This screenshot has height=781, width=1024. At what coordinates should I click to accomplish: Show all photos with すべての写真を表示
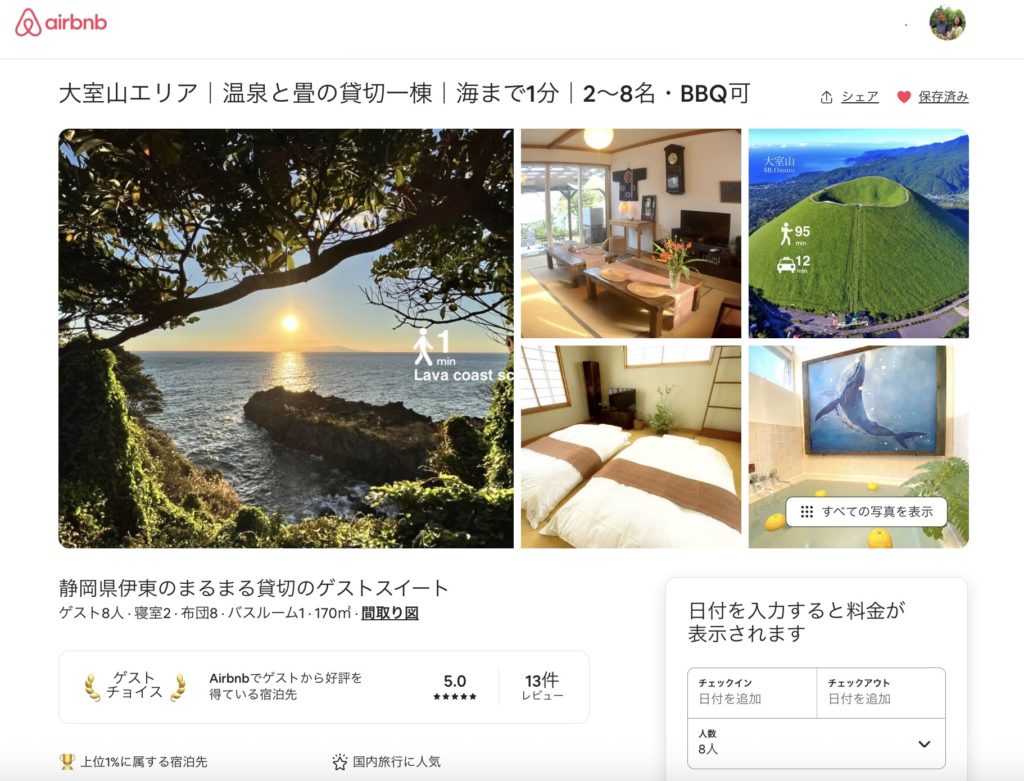point(867,512)
